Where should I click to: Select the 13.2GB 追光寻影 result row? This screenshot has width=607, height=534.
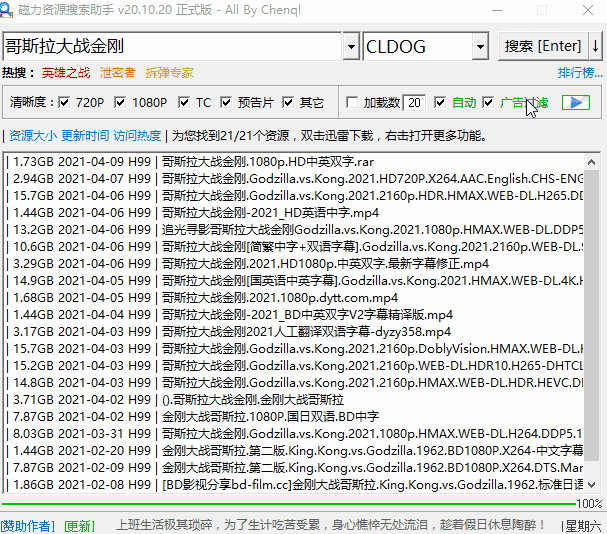point(295,230)
